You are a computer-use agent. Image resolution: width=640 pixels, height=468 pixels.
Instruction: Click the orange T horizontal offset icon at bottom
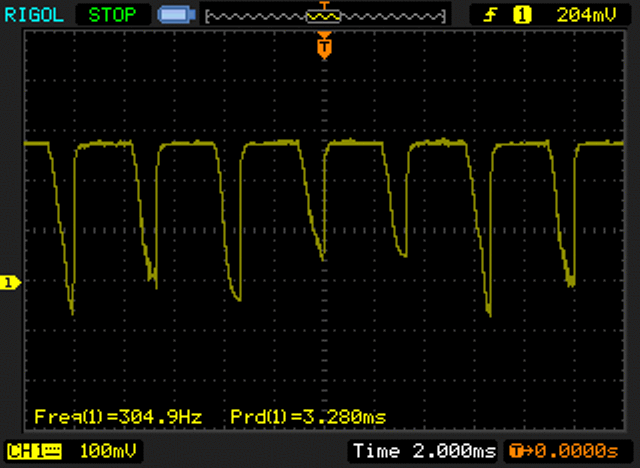point(517,451)
